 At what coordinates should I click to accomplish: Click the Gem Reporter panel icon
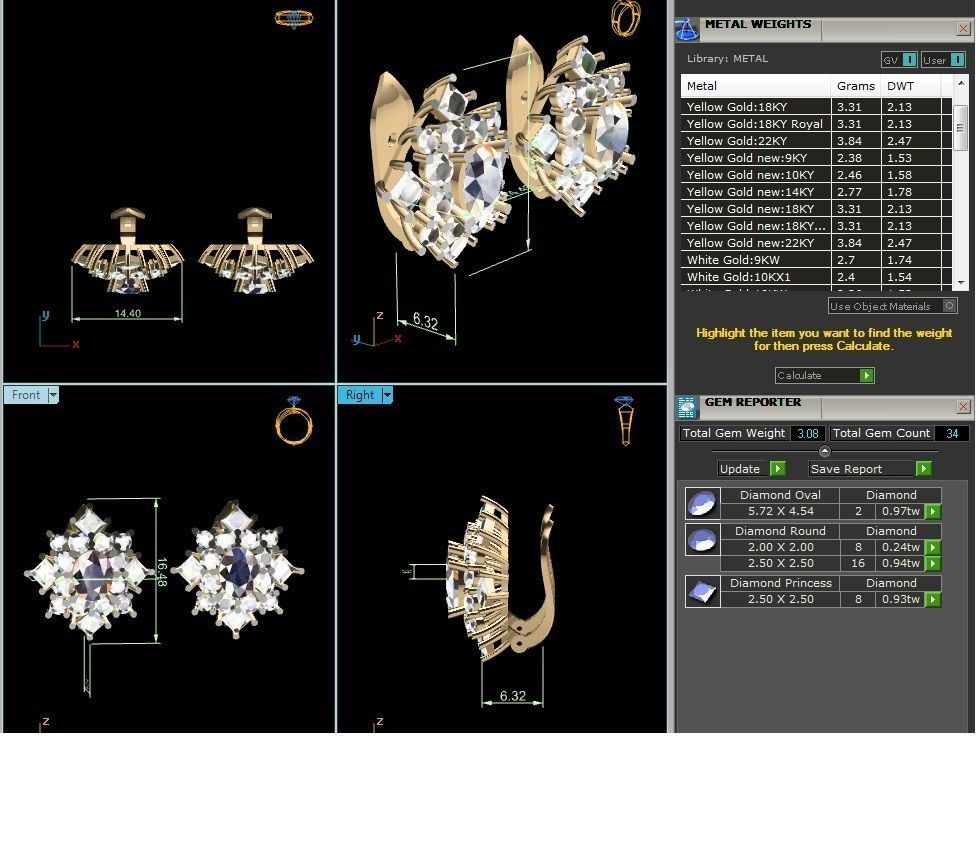point(687,408)
